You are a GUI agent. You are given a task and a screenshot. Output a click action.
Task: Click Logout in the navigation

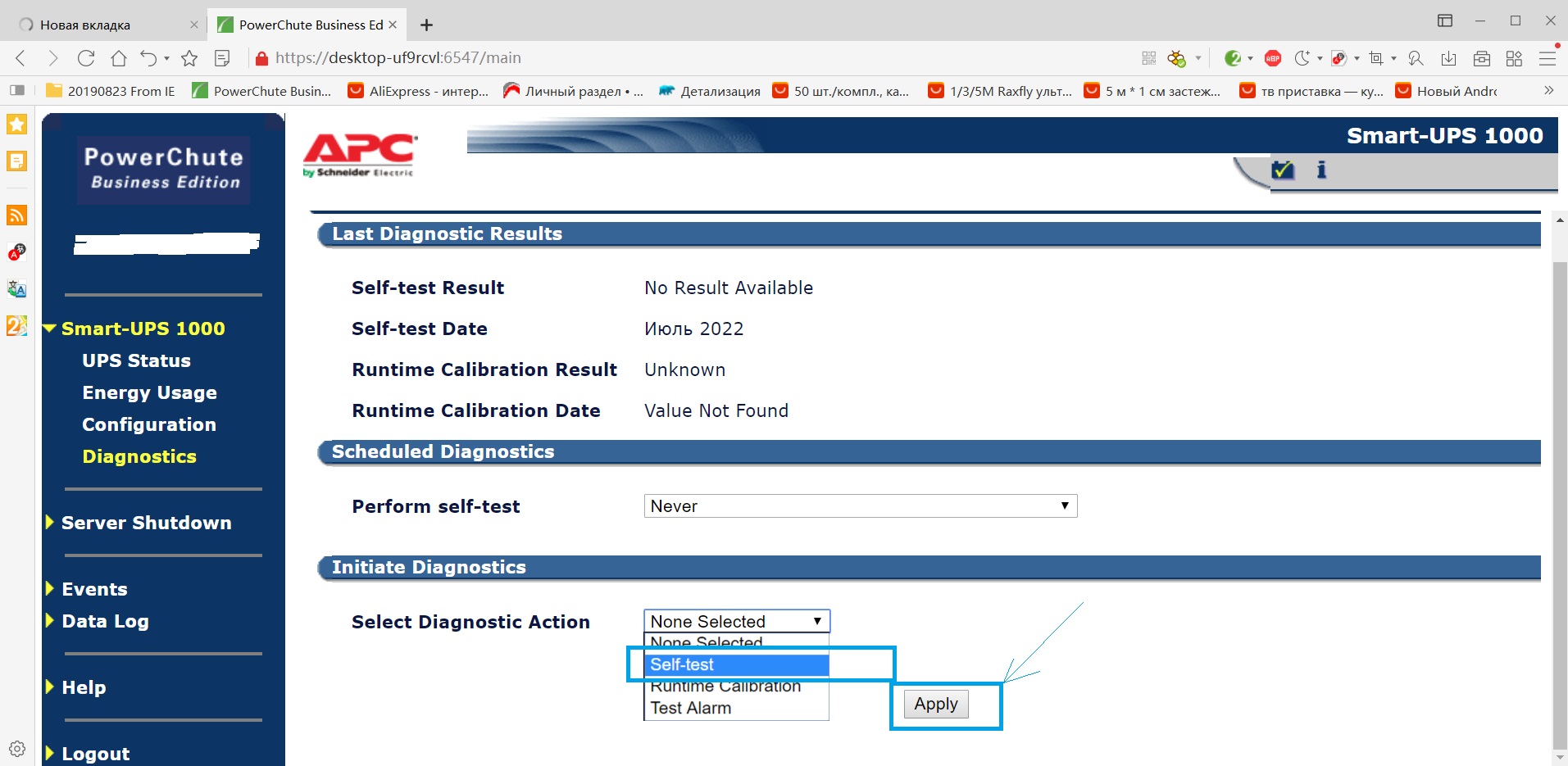[x=95, y=754]
